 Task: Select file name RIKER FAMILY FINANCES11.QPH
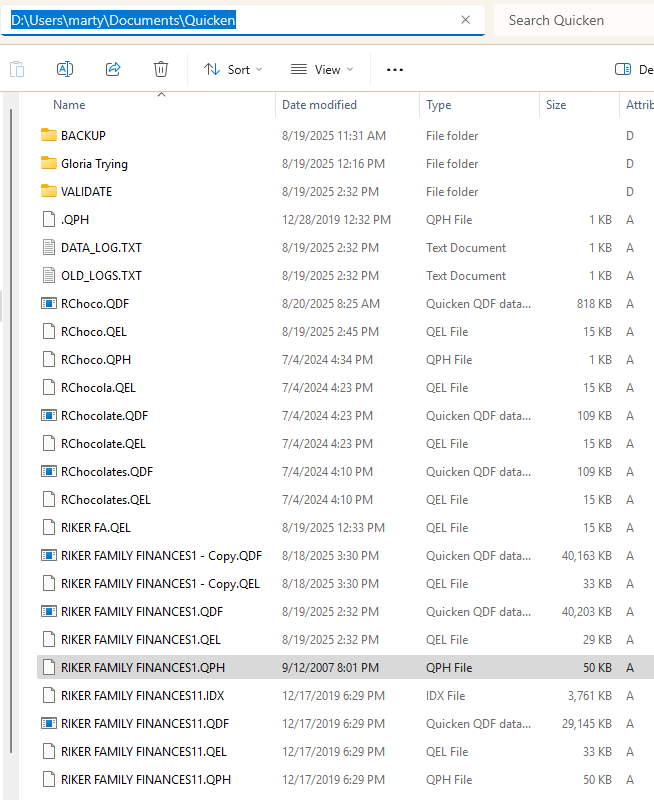[x=146, y=780]
